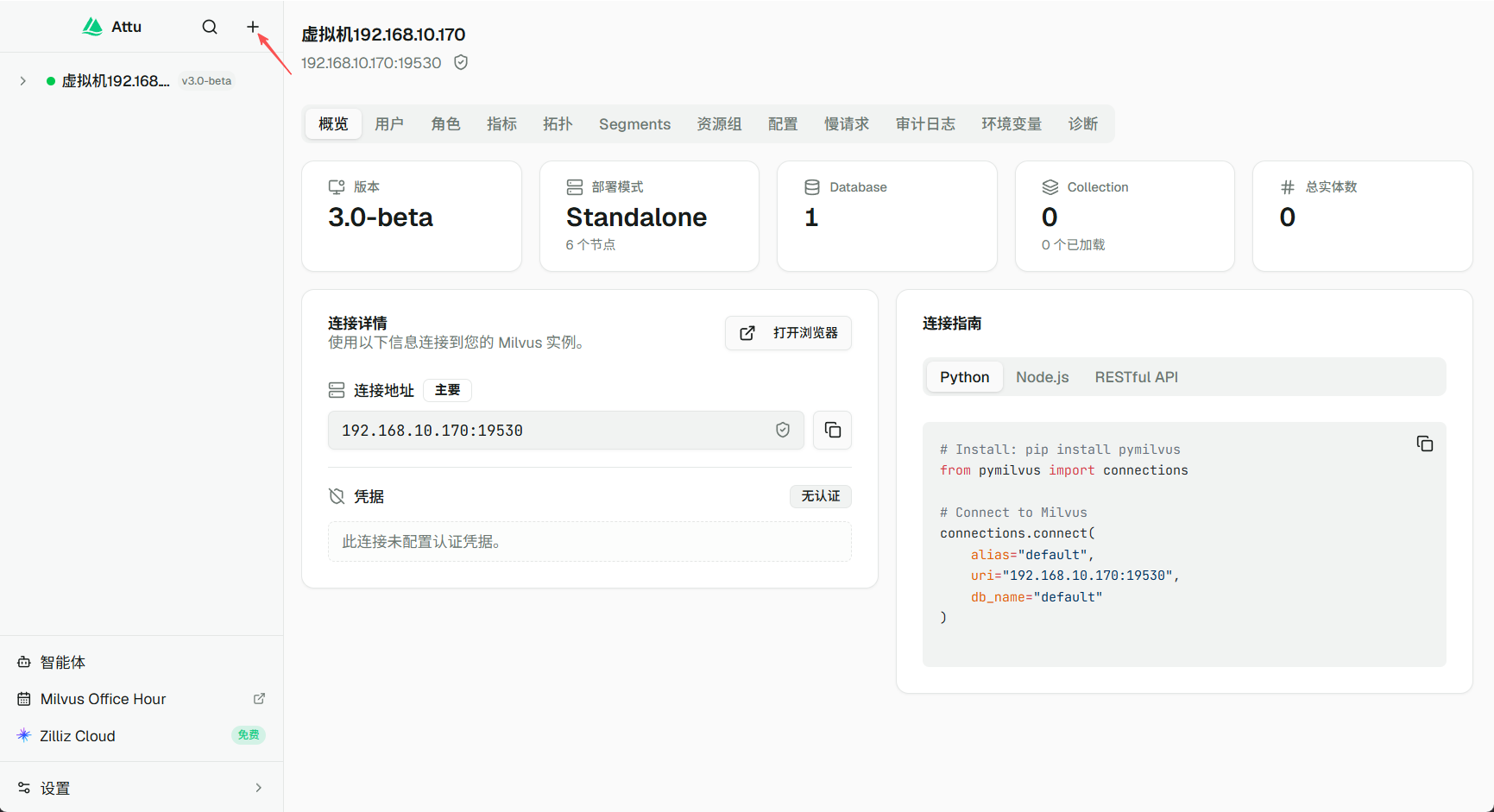The image size is (1494, 812).
Task: Click the 6 个节点 text
Action: click(x=591, y=245)
